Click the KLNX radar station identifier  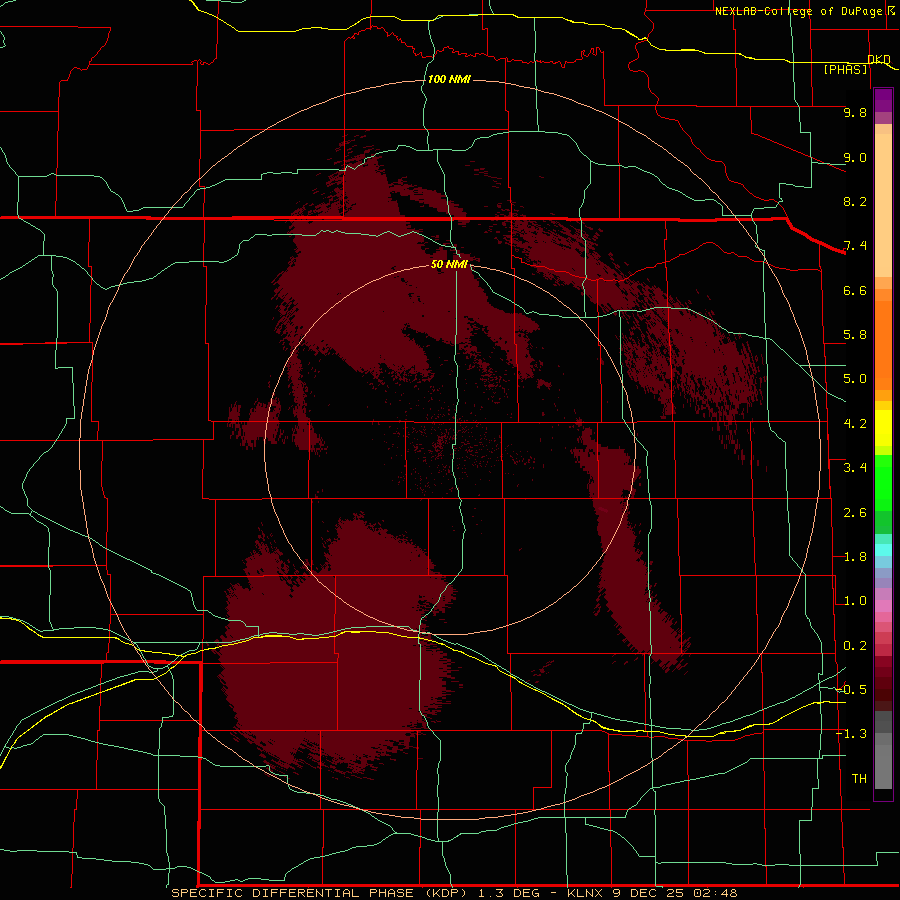pos(585,893)
